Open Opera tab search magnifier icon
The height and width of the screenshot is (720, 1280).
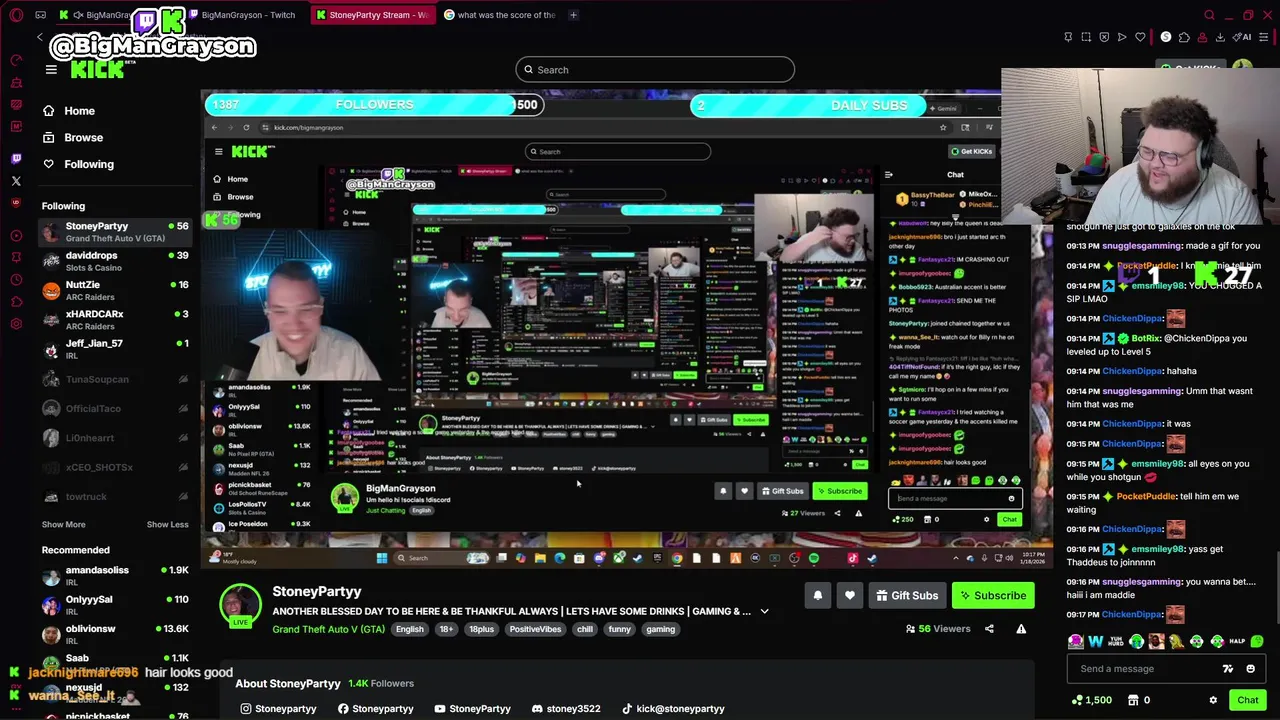tap(1209, 15)
